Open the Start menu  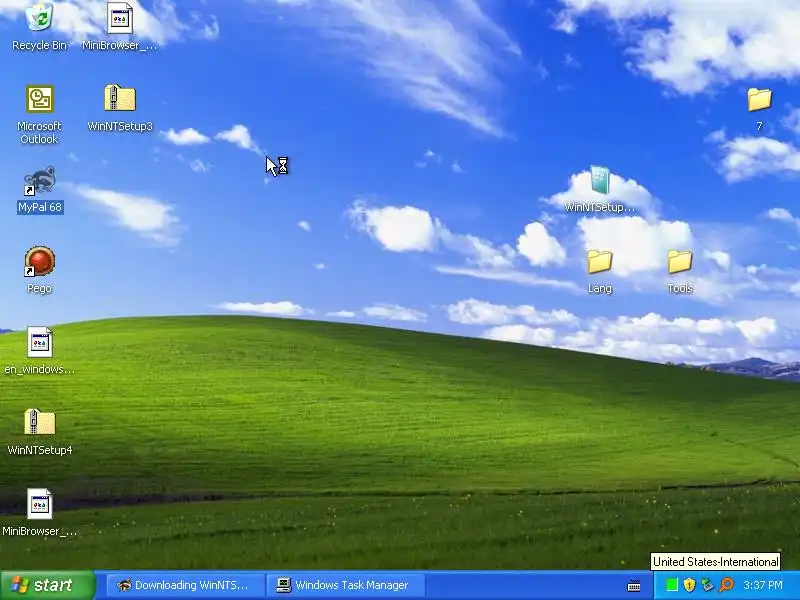[x=47, y=585]
